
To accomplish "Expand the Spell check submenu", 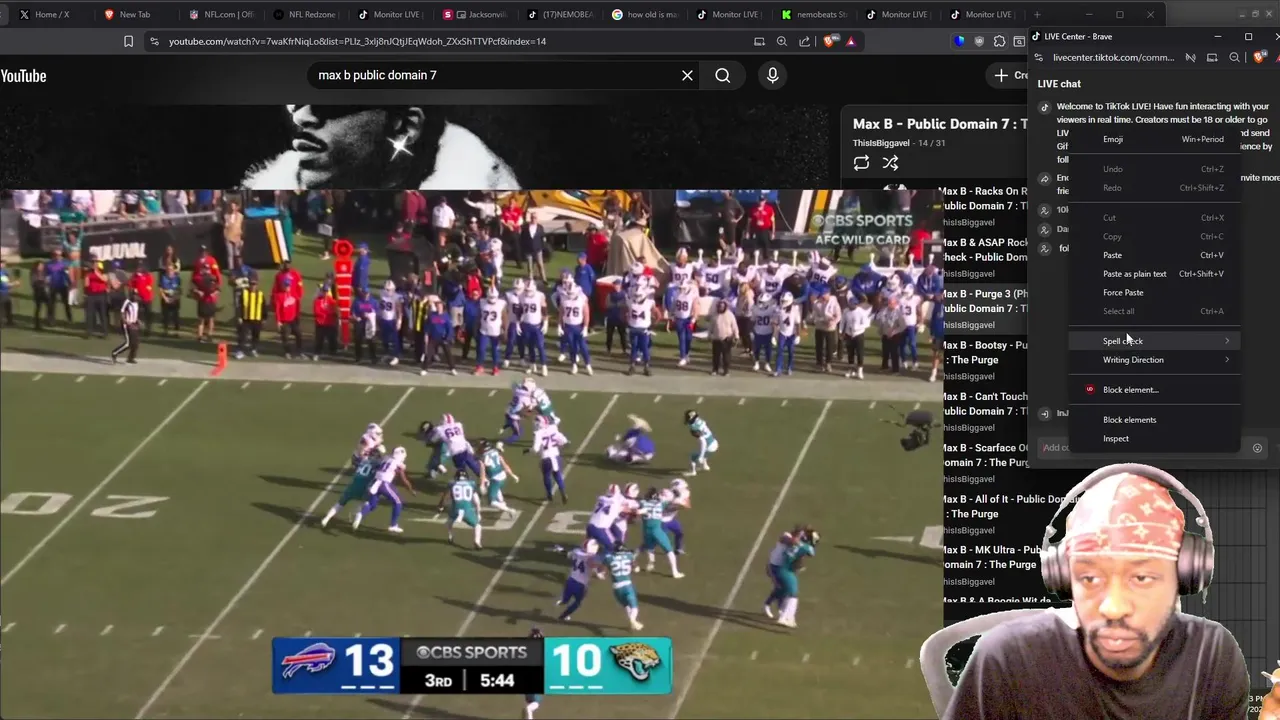I will [x=1155, y=341].
